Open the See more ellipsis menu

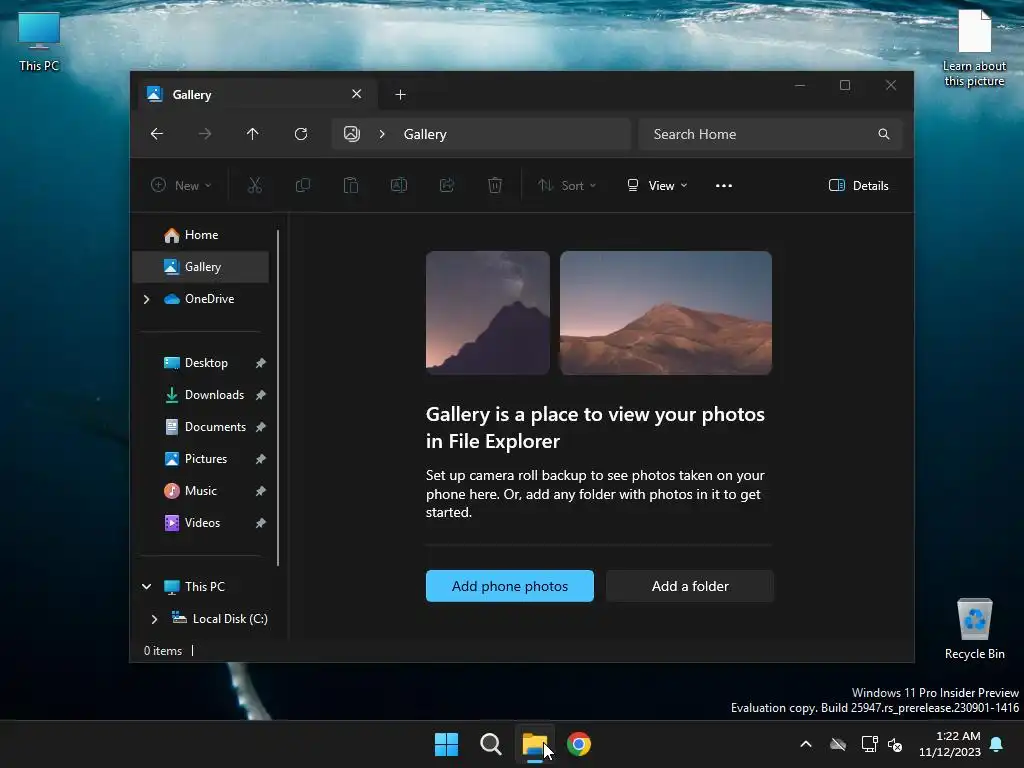click(724, 185)
